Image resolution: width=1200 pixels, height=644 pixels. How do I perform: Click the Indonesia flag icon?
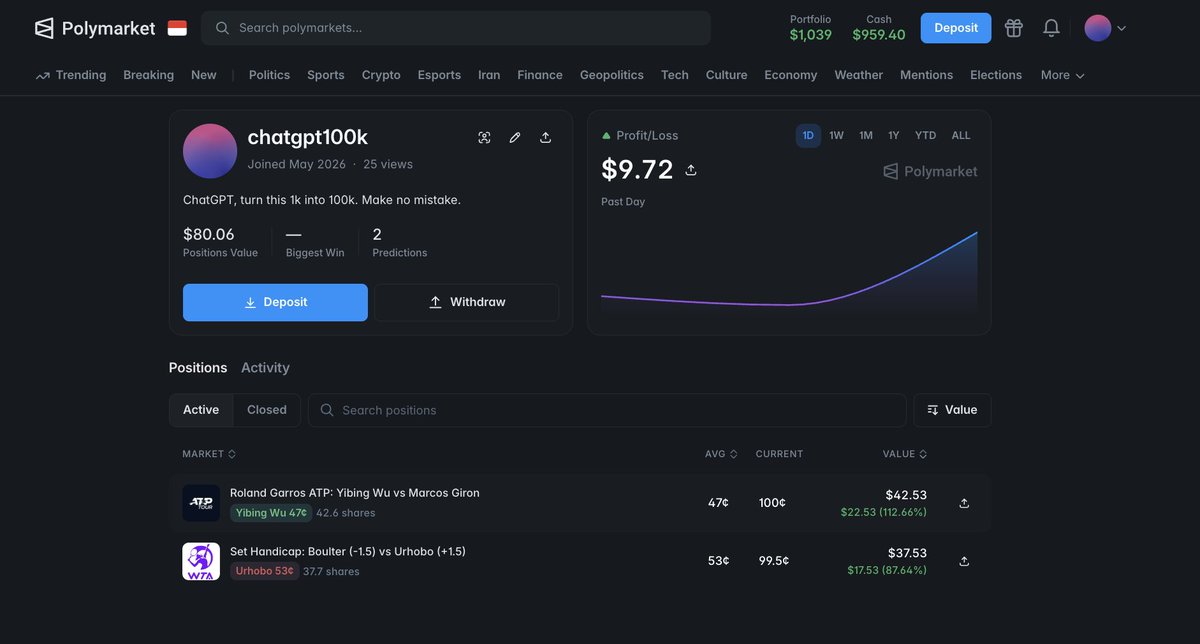pos(177,28)
